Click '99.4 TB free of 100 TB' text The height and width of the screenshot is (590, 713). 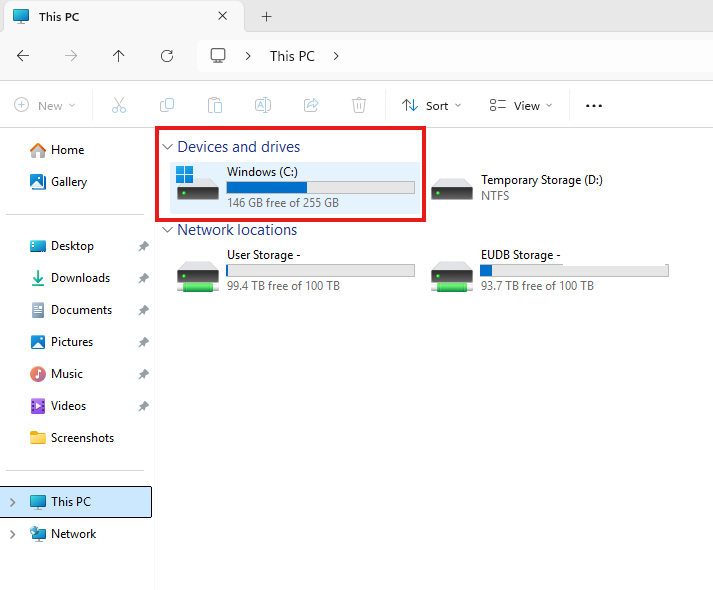coord(283,286)
